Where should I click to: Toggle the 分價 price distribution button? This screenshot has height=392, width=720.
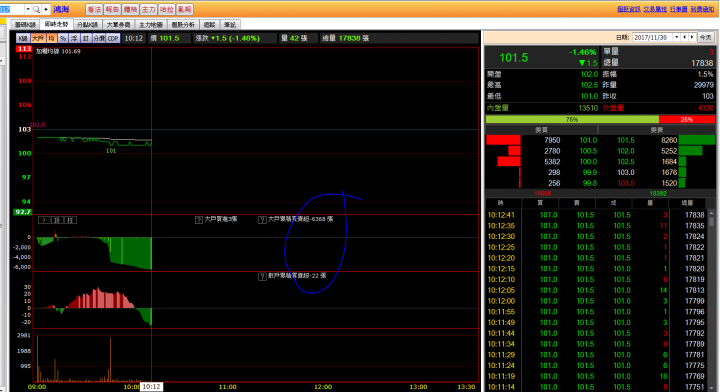pos(99,39)
